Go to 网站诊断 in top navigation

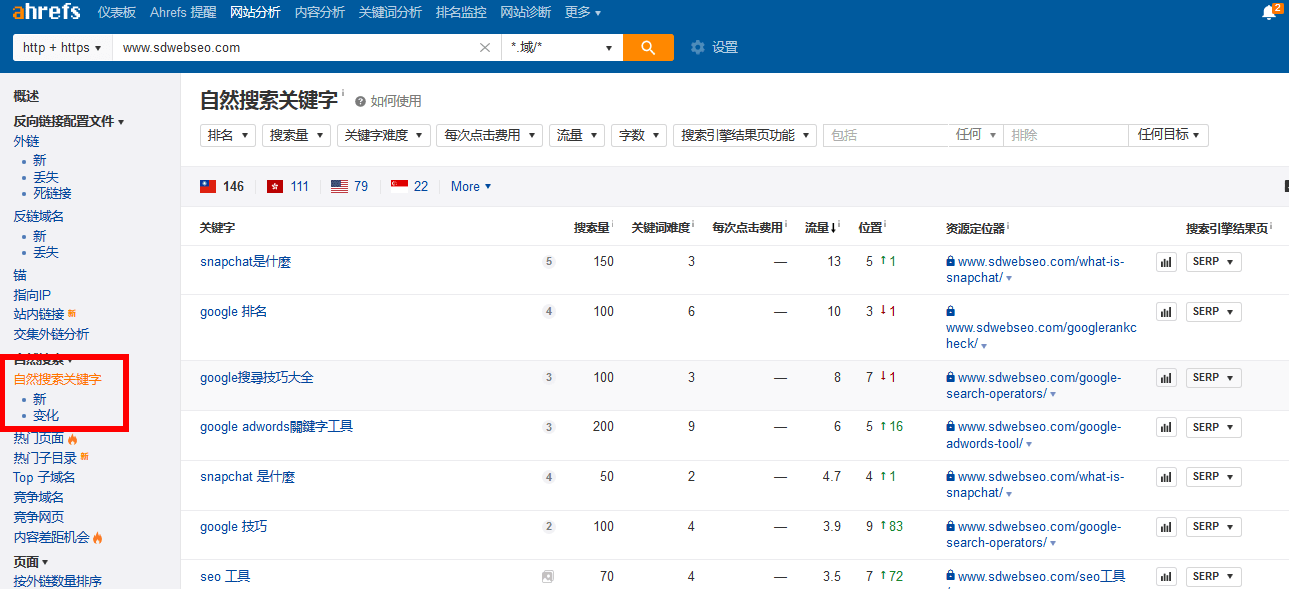tap(525, 12)
